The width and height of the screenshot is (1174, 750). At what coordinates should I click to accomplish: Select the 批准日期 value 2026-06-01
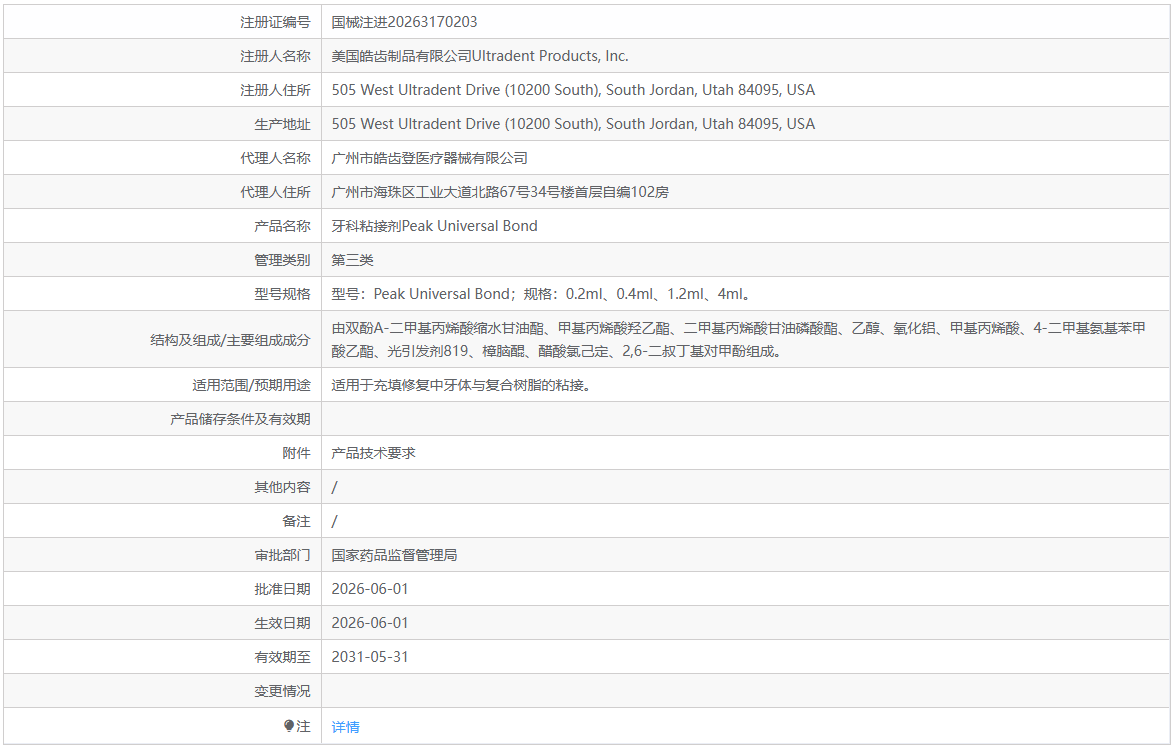[x=370, y=589]
